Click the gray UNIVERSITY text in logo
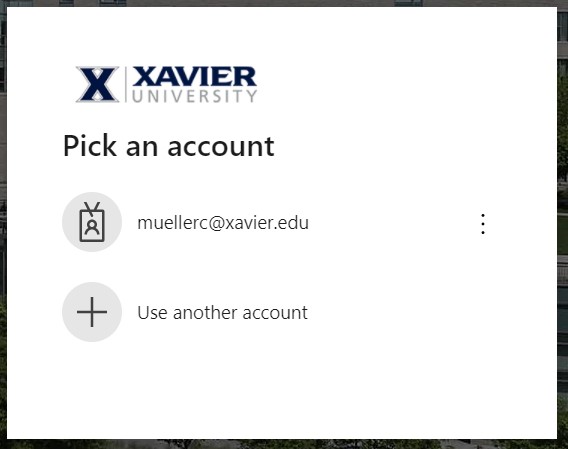 pos(195,96)
